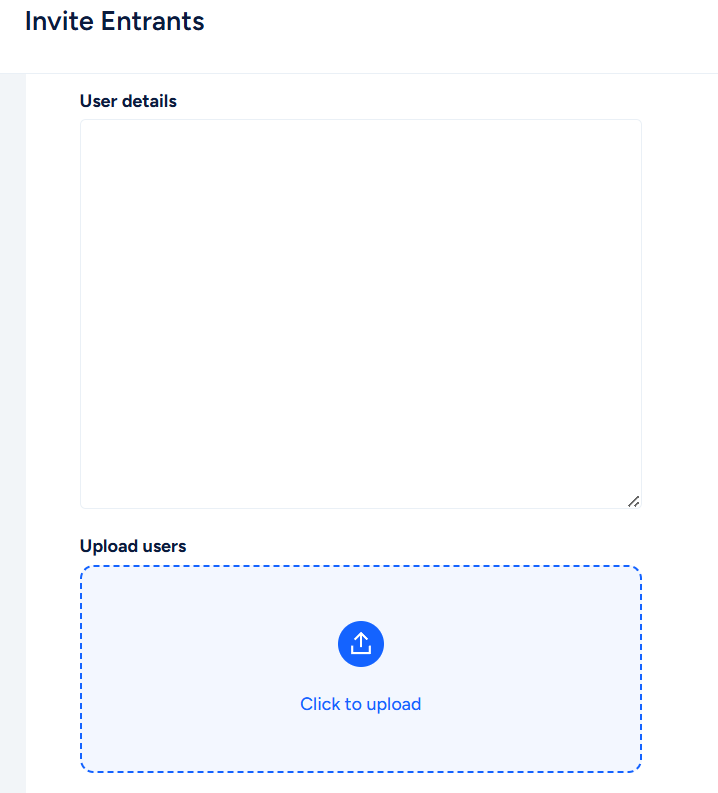Place cursor at first line of User details

361,133
